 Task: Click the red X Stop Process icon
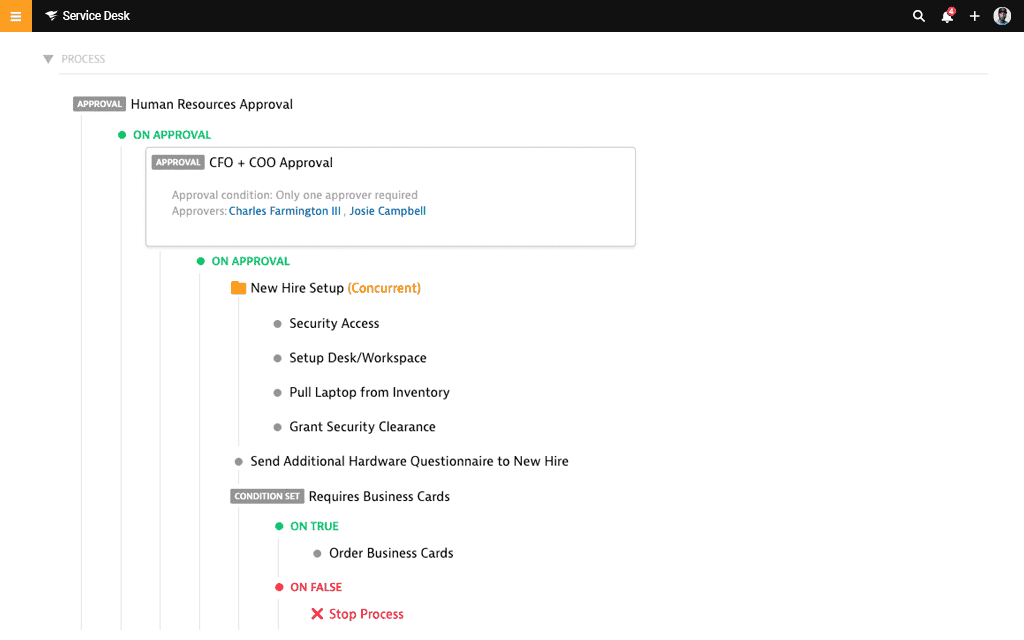tap(318, 613)
